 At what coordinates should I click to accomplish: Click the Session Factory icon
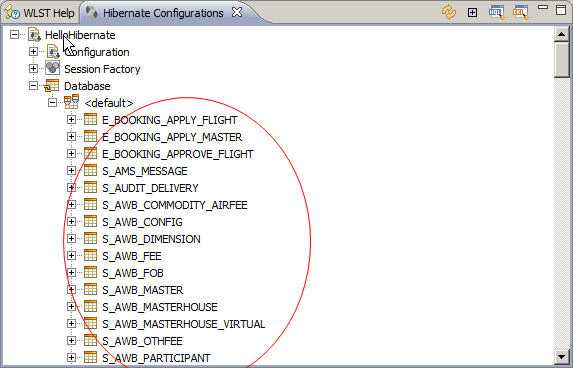coord(53,68)
